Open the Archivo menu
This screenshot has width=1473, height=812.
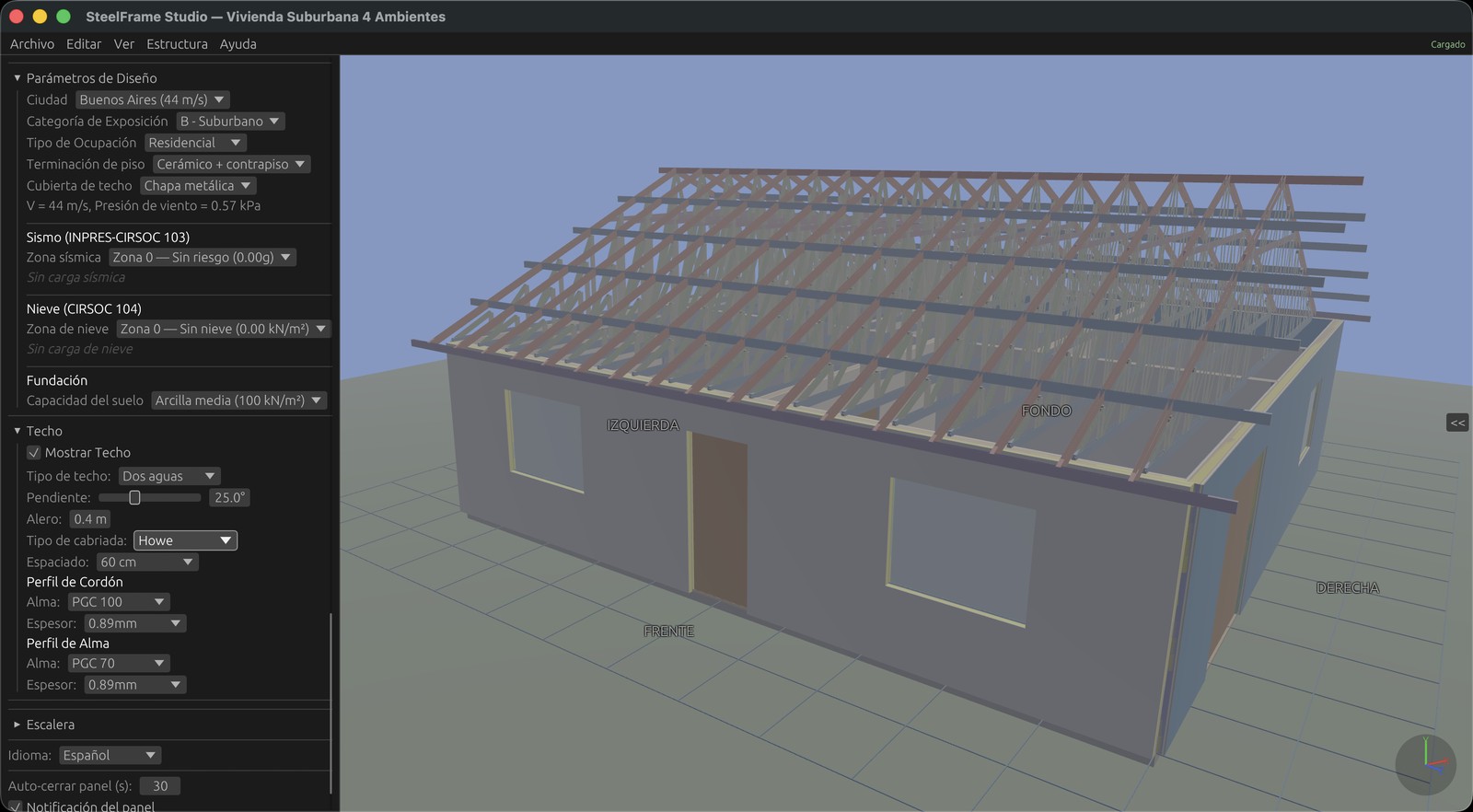click(x=32, y=44)
